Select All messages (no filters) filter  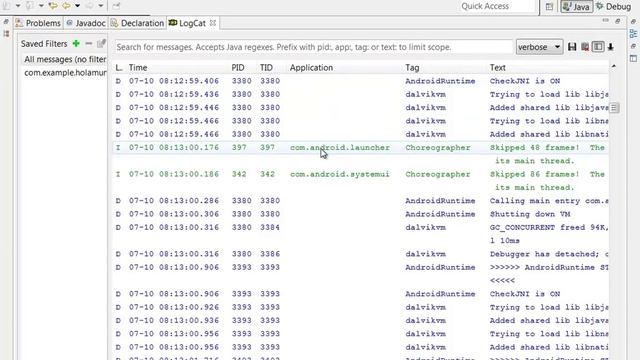[64, 60]
